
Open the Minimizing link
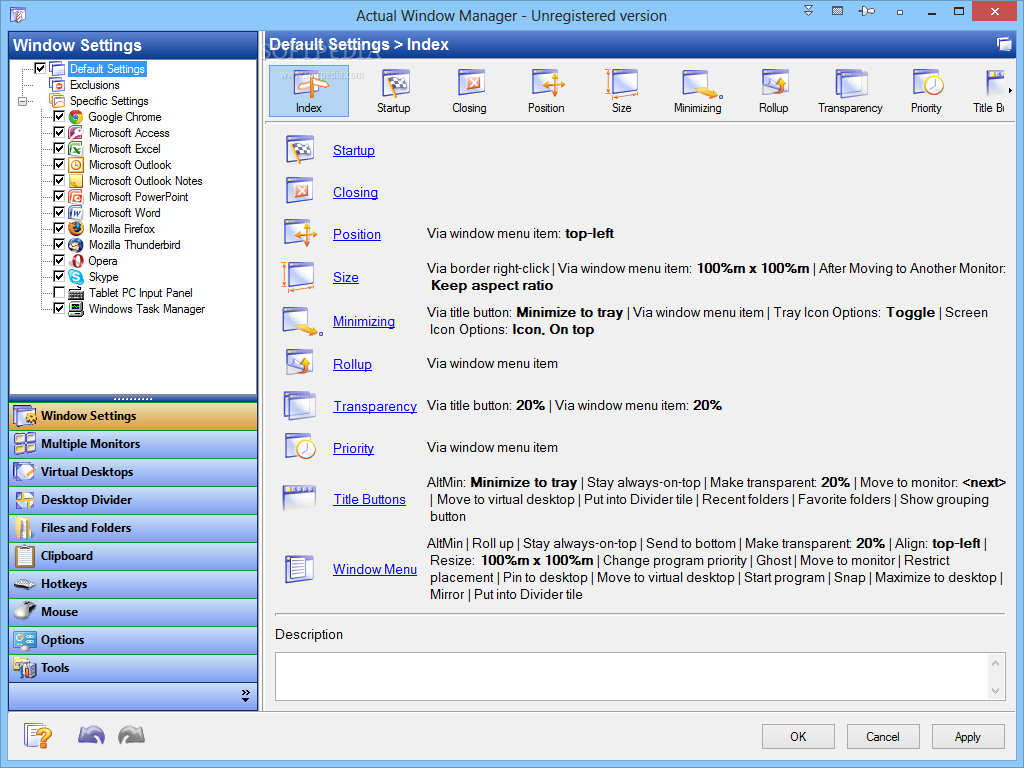(364, 321)
